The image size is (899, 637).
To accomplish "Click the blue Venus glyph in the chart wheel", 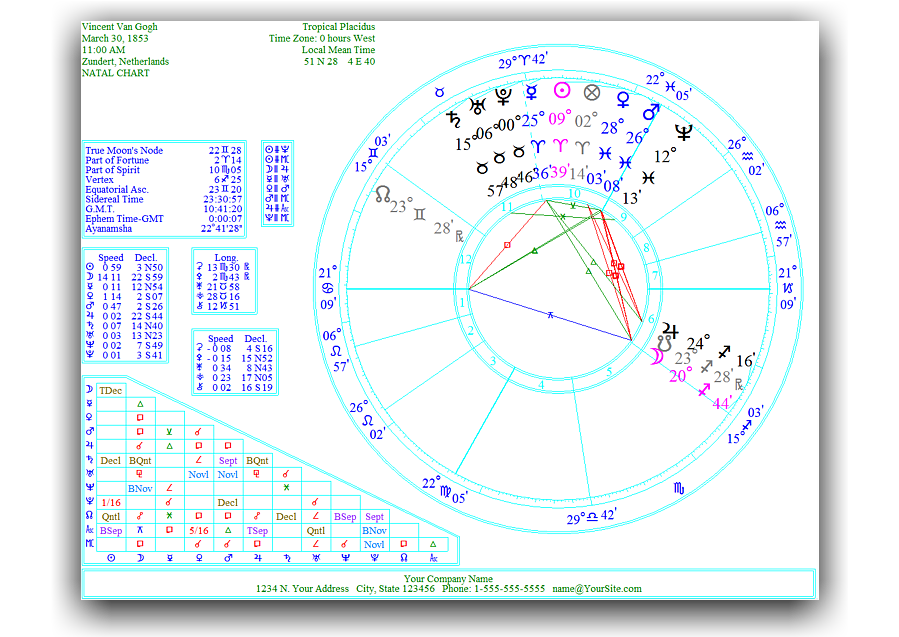I will pyautogui.click(x=622, y=99).
